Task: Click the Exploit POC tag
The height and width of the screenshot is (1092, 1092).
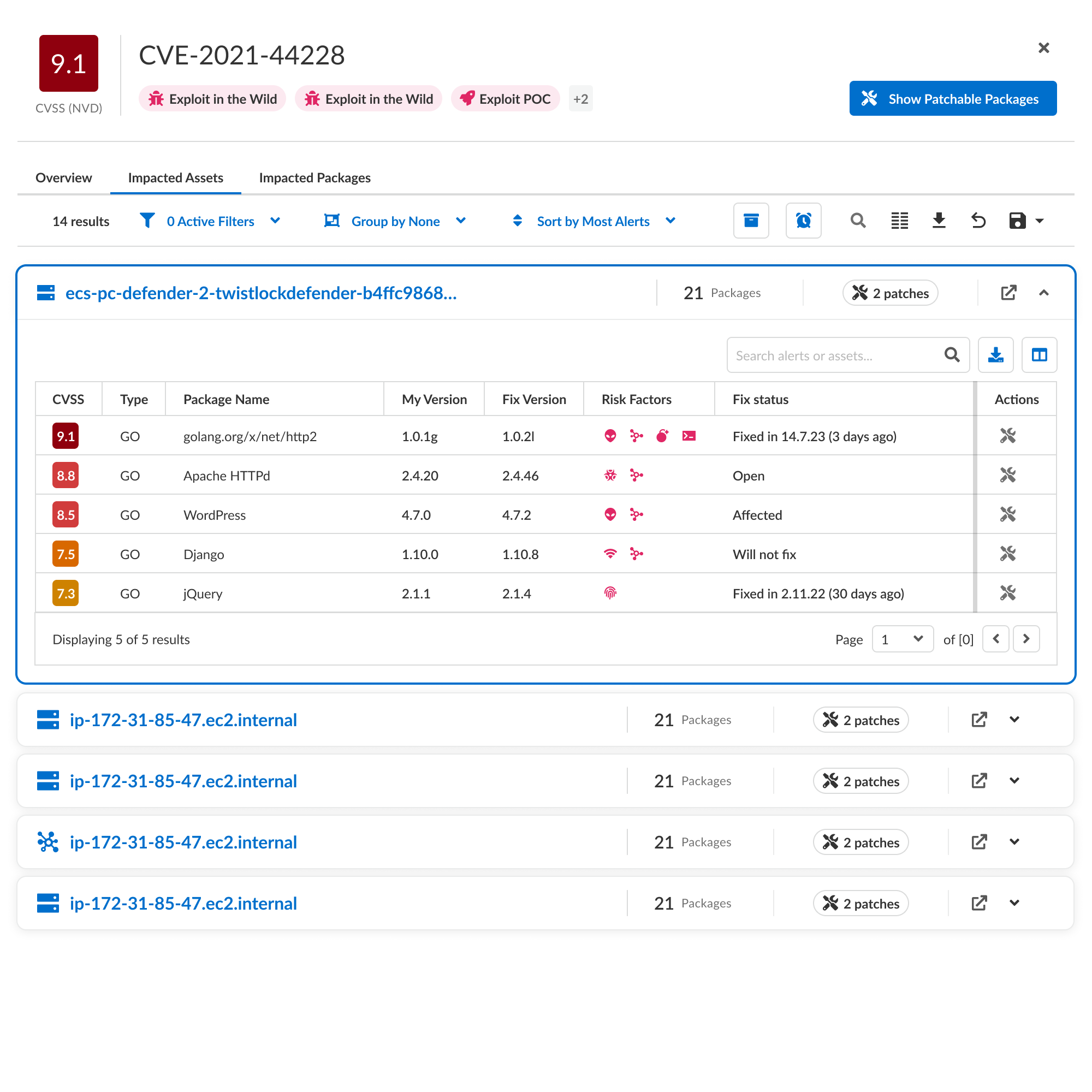Action: click(505, 98)
